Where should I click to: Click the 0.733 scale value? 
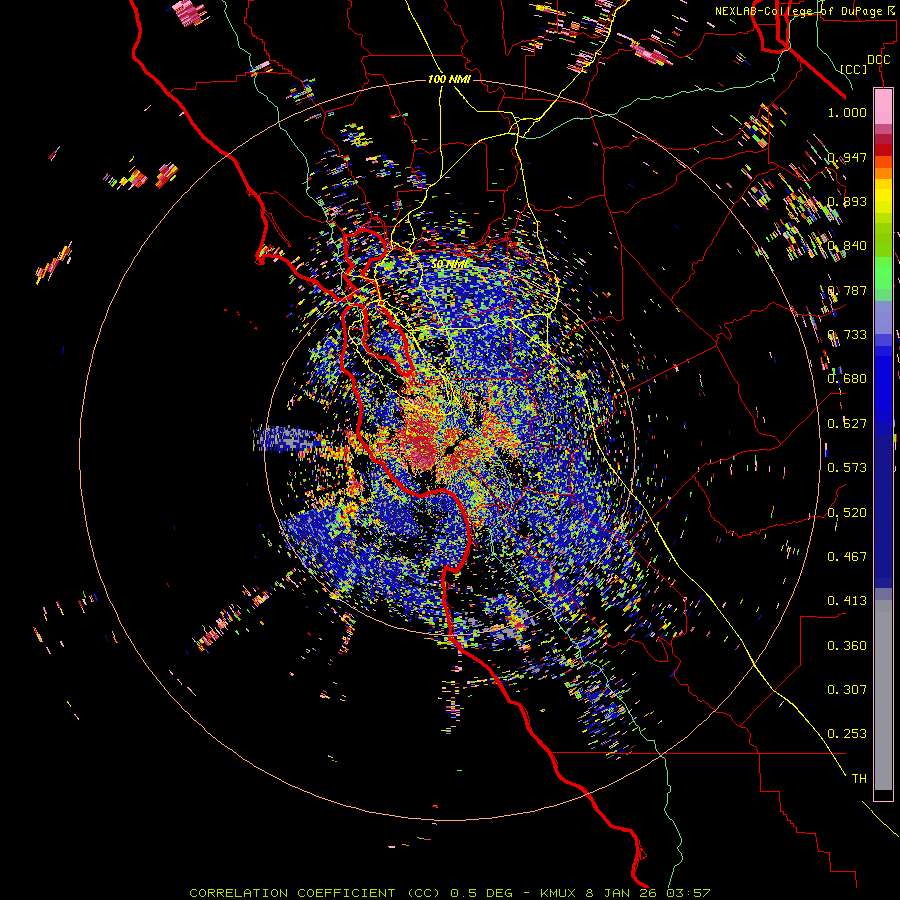click(x=847, y=335)
